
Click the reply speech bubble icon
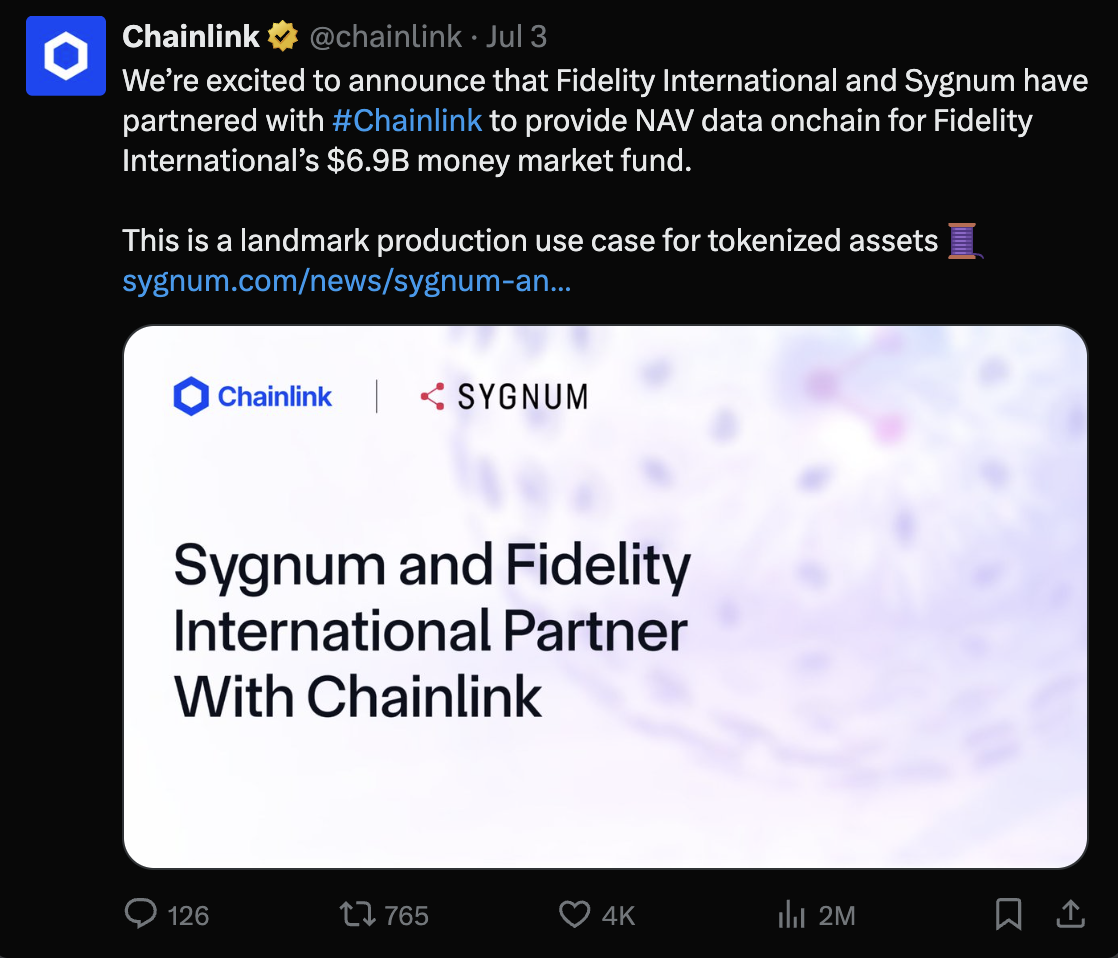click(x=140, y=914)
